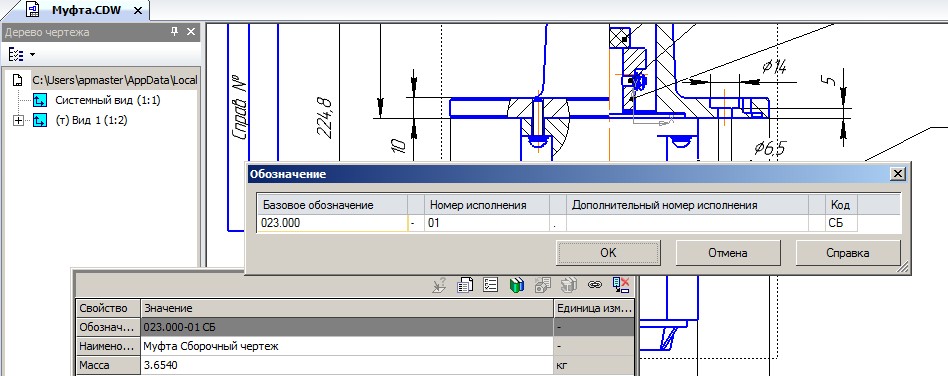Viewport: 948px width, 376px height.
Task: Close the Дерево чертежа panel
Action: point(190,31)
